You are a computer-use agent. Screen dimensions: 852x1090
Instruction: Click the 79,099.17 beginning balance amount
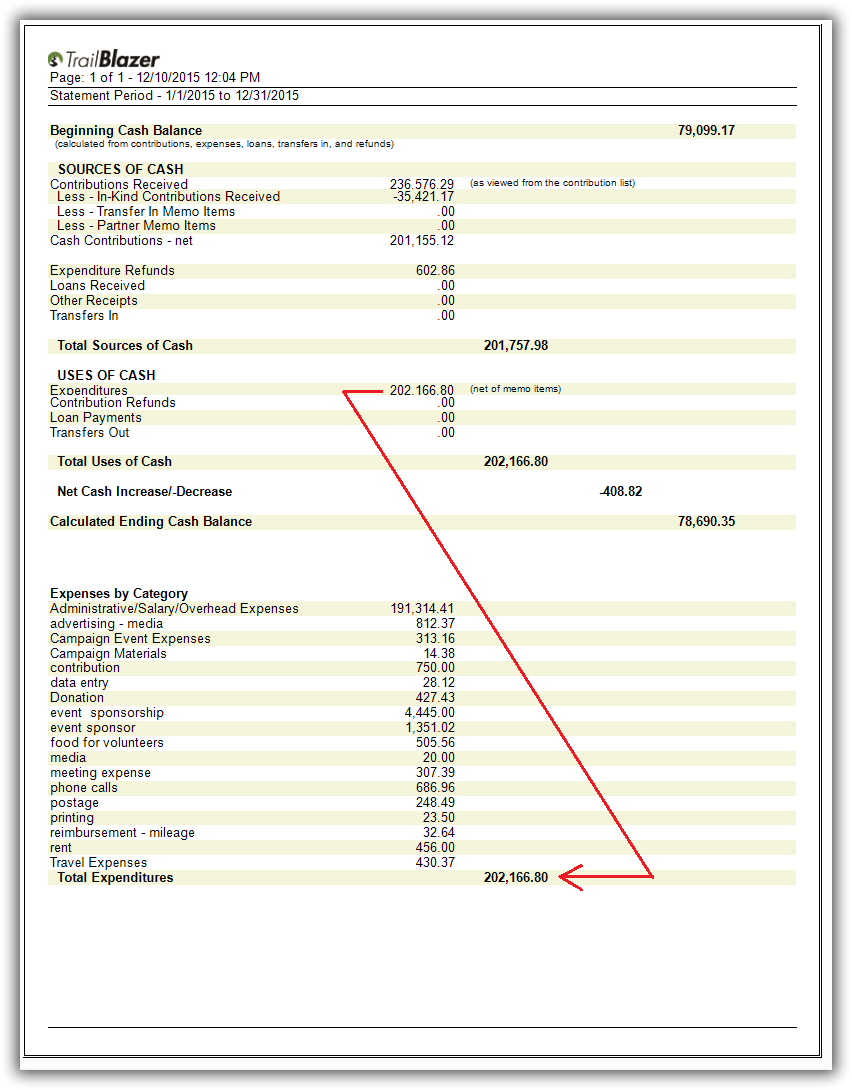click(x=706, y=131)
